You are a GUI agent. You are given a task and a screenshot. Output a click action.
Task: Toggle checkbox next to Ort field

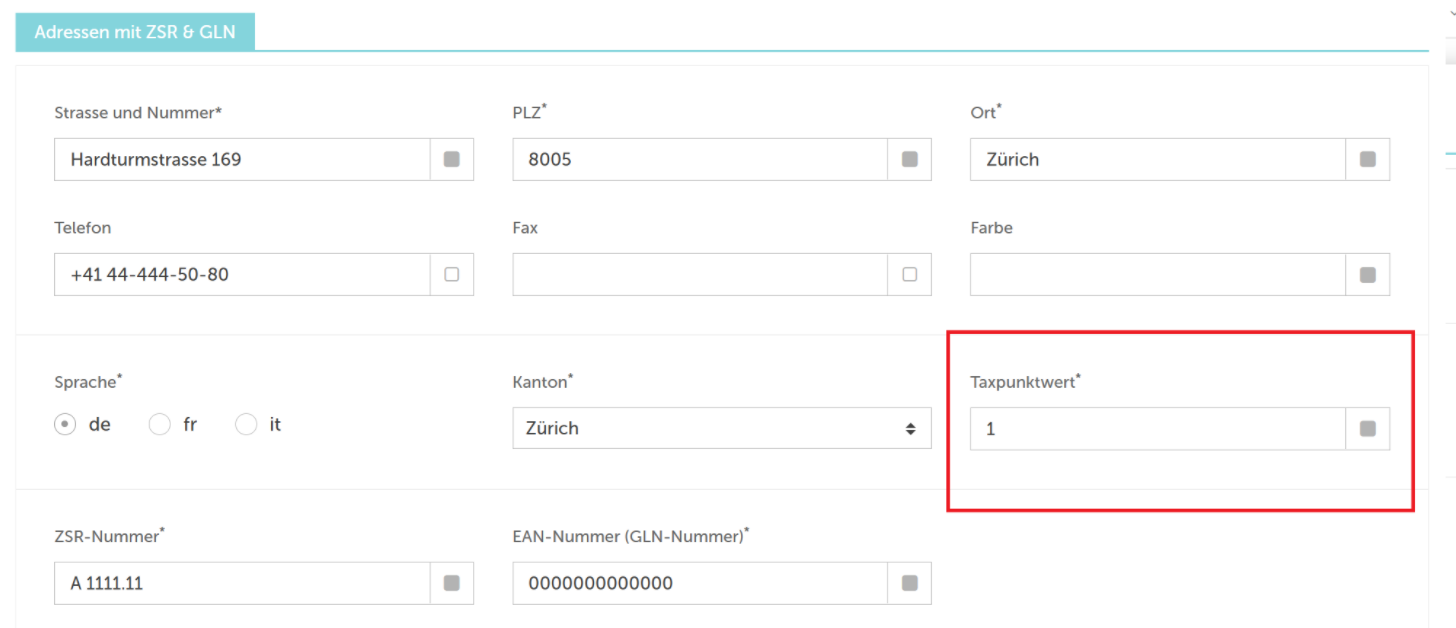pos(1367,159)
